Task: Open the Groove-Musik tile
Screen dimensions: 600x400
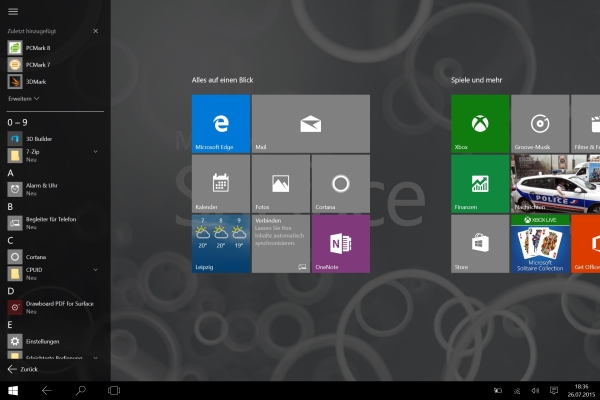Action: click(x=540, y=124)
